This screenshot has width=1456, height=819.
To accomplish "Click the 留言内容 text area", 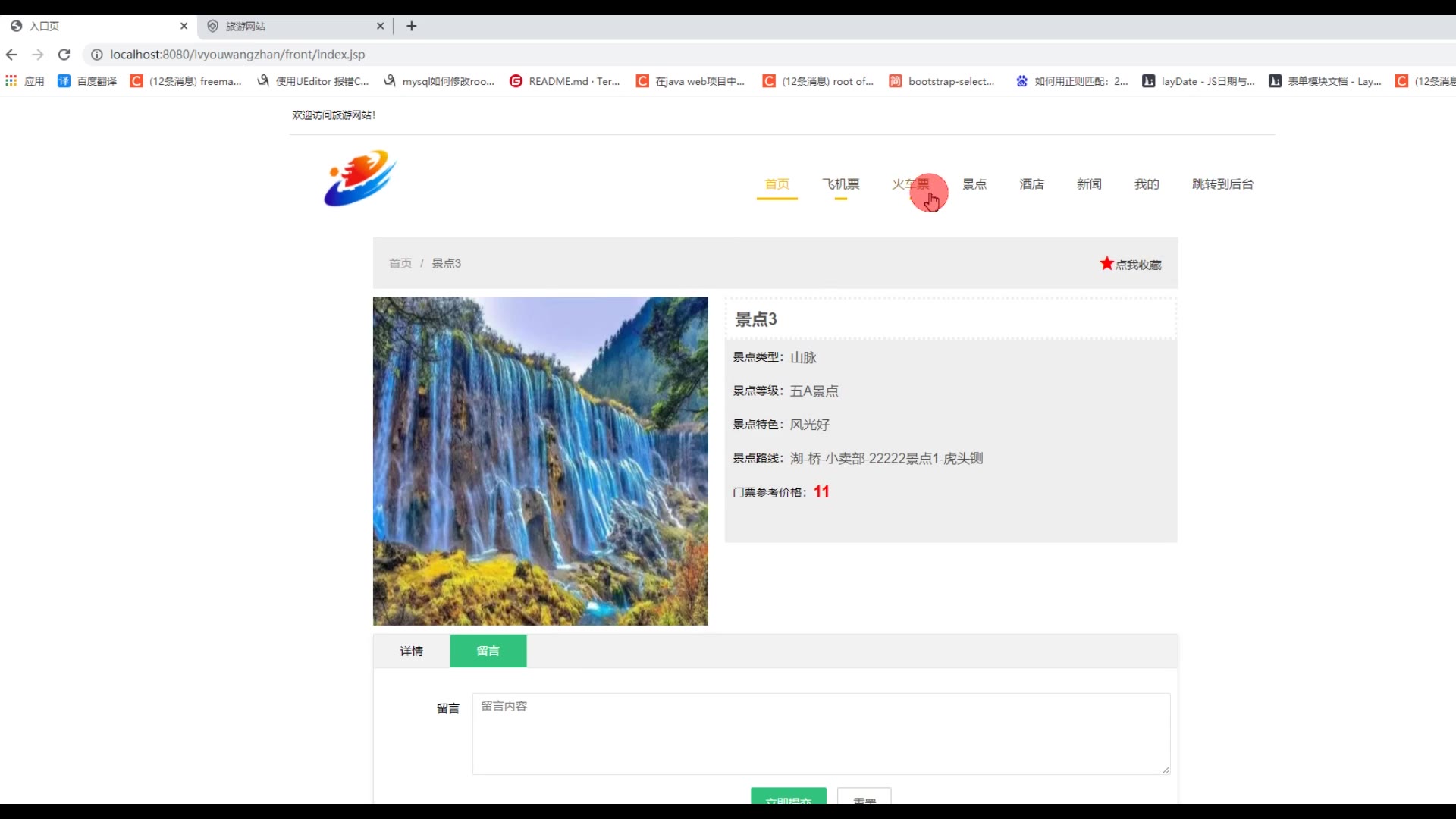I will tap(821, 733).
